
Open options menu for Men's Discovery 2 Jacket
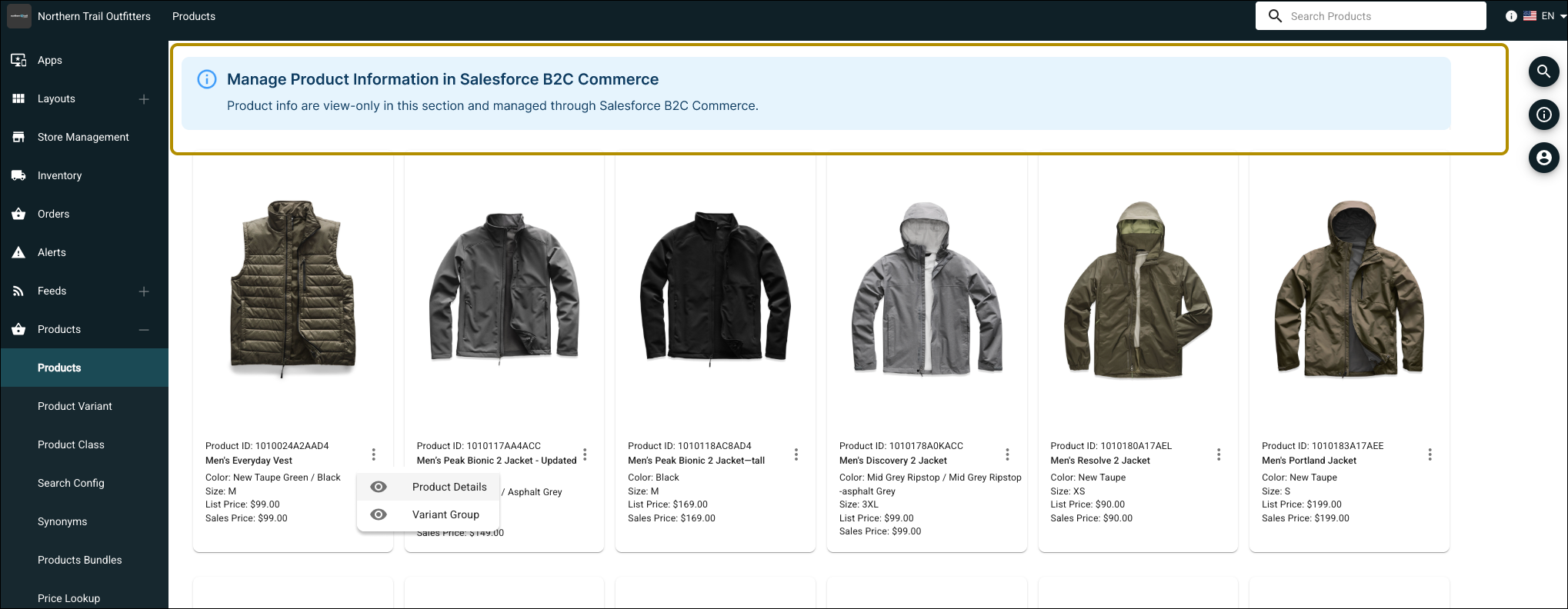[x=1007, y=454]
